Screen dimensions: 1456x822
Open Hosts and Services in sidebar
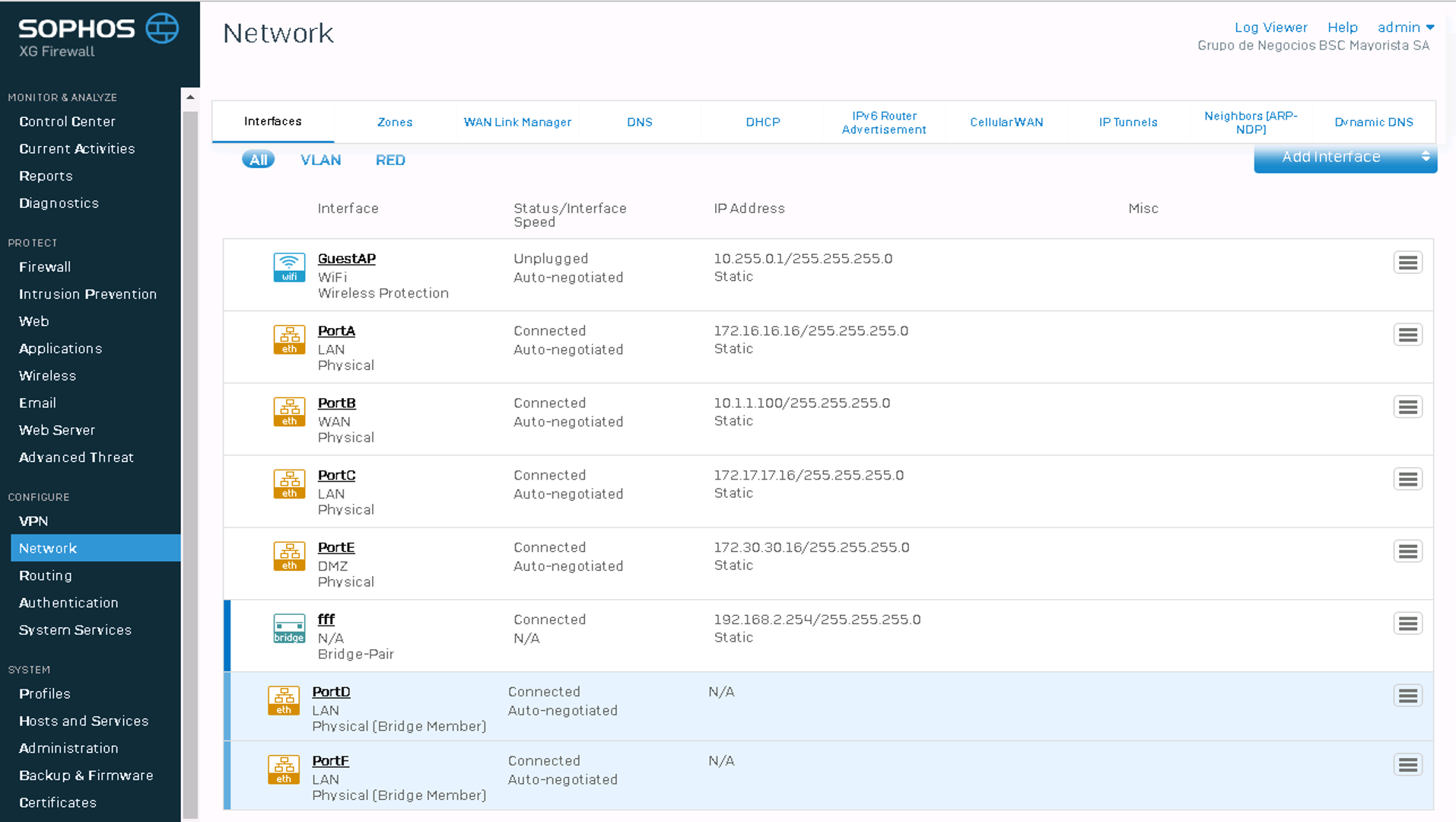pos(84,722)
